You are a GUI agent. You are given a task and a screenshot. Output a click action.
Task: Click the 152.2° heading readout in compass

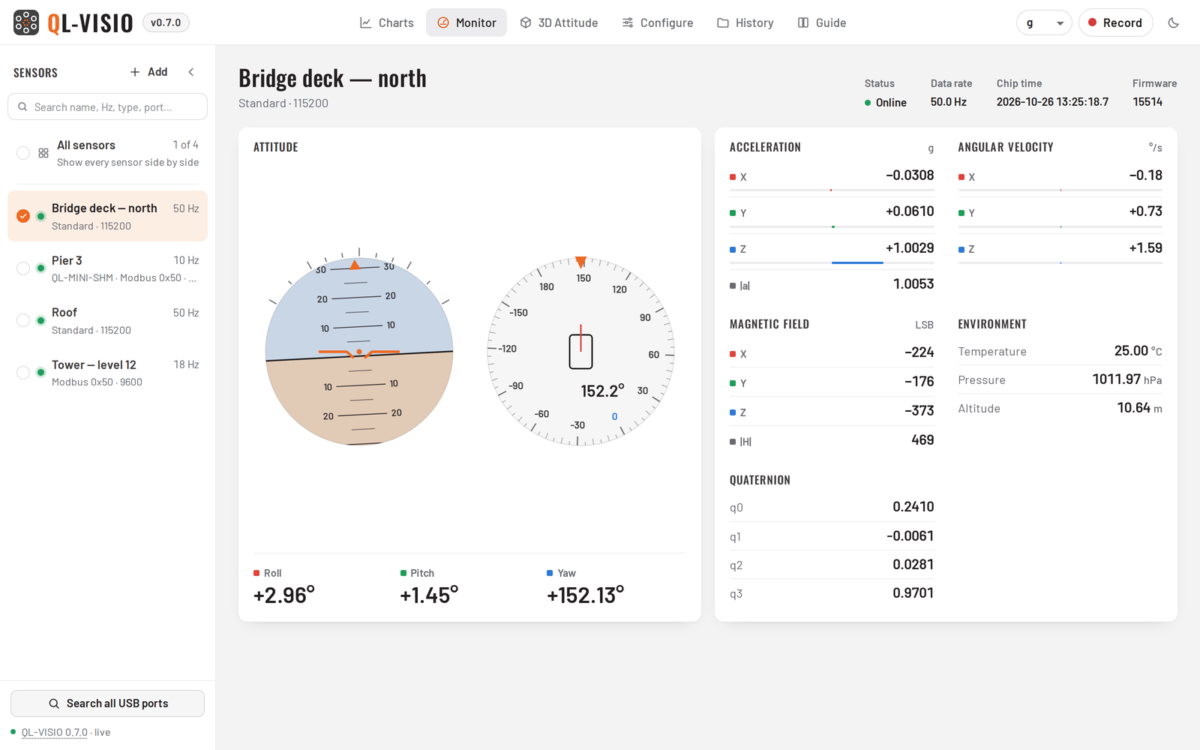[603, 391]
